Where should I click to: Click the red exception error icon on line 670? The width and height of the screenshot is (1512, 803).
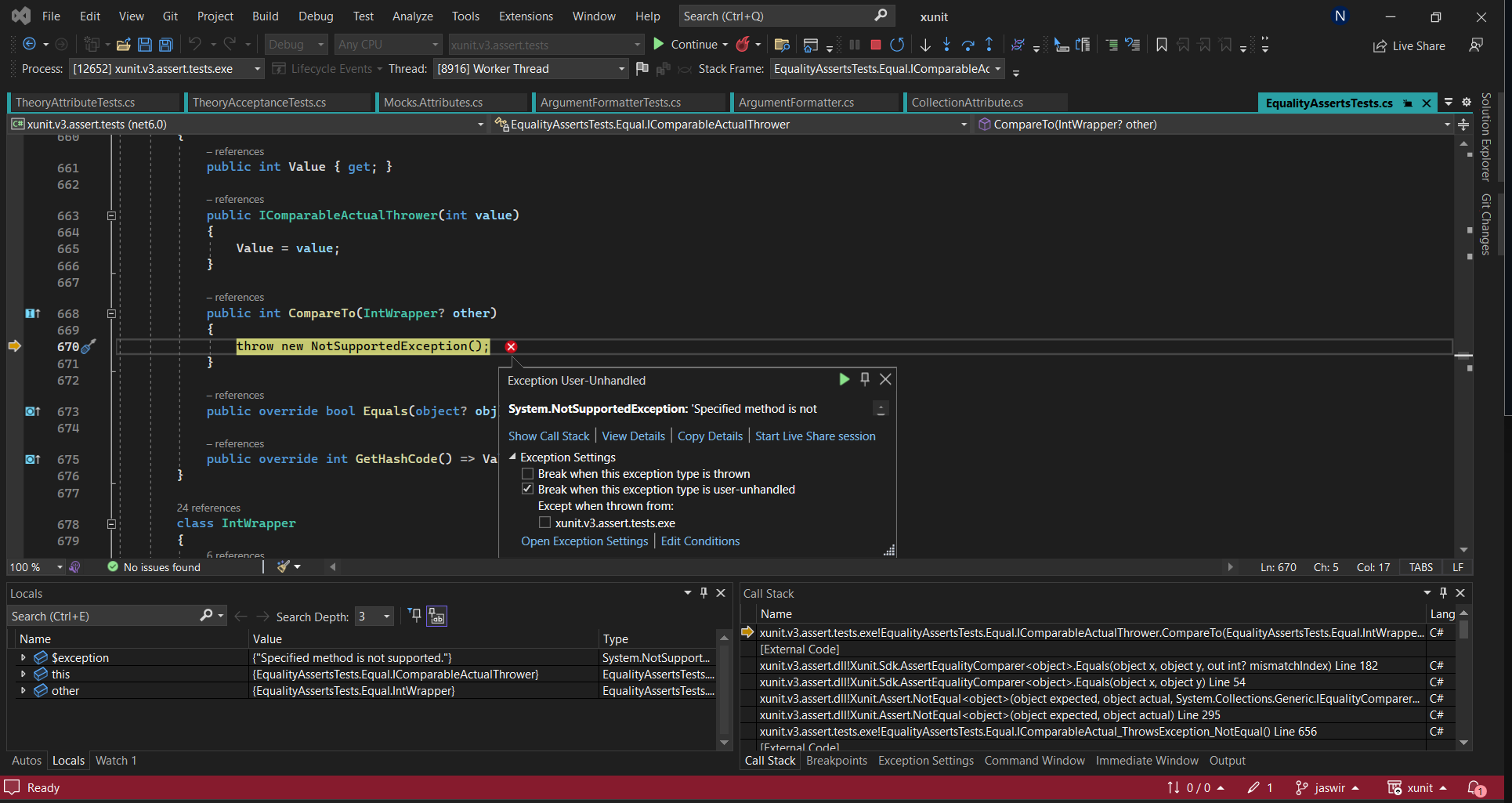point(511,346)
